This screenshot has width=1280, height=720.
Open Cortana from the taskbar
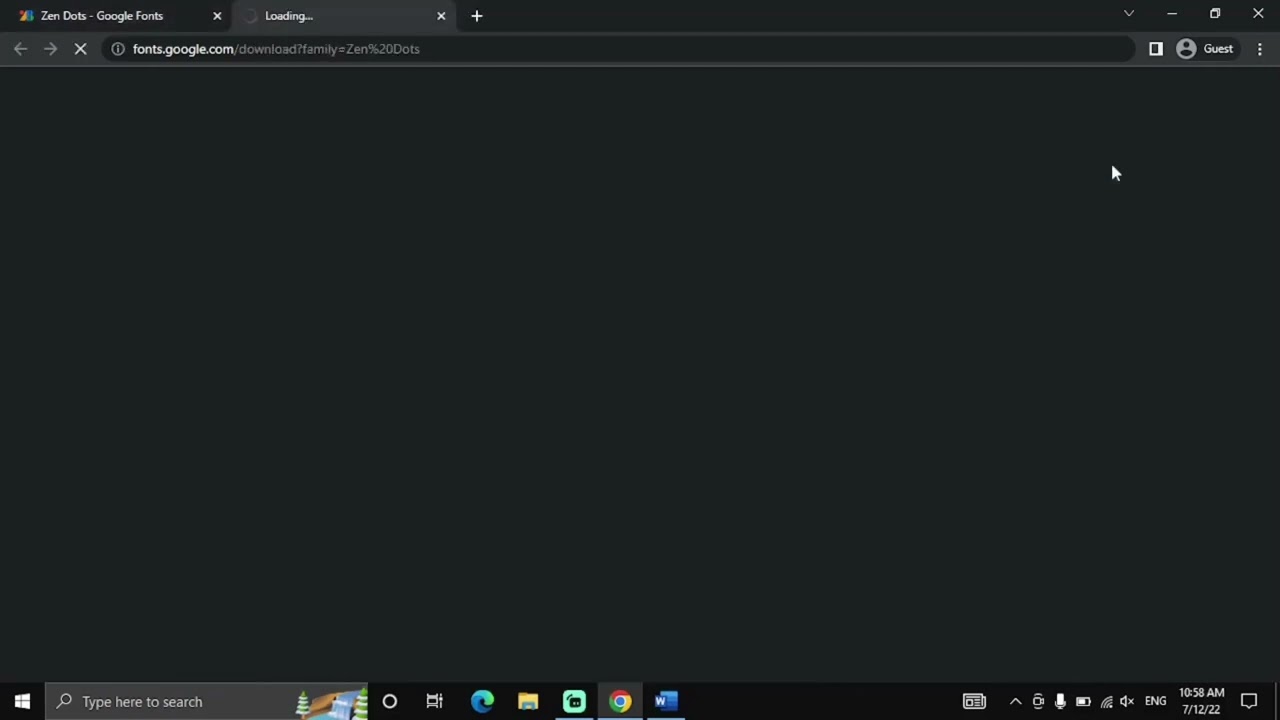point(390,702)
